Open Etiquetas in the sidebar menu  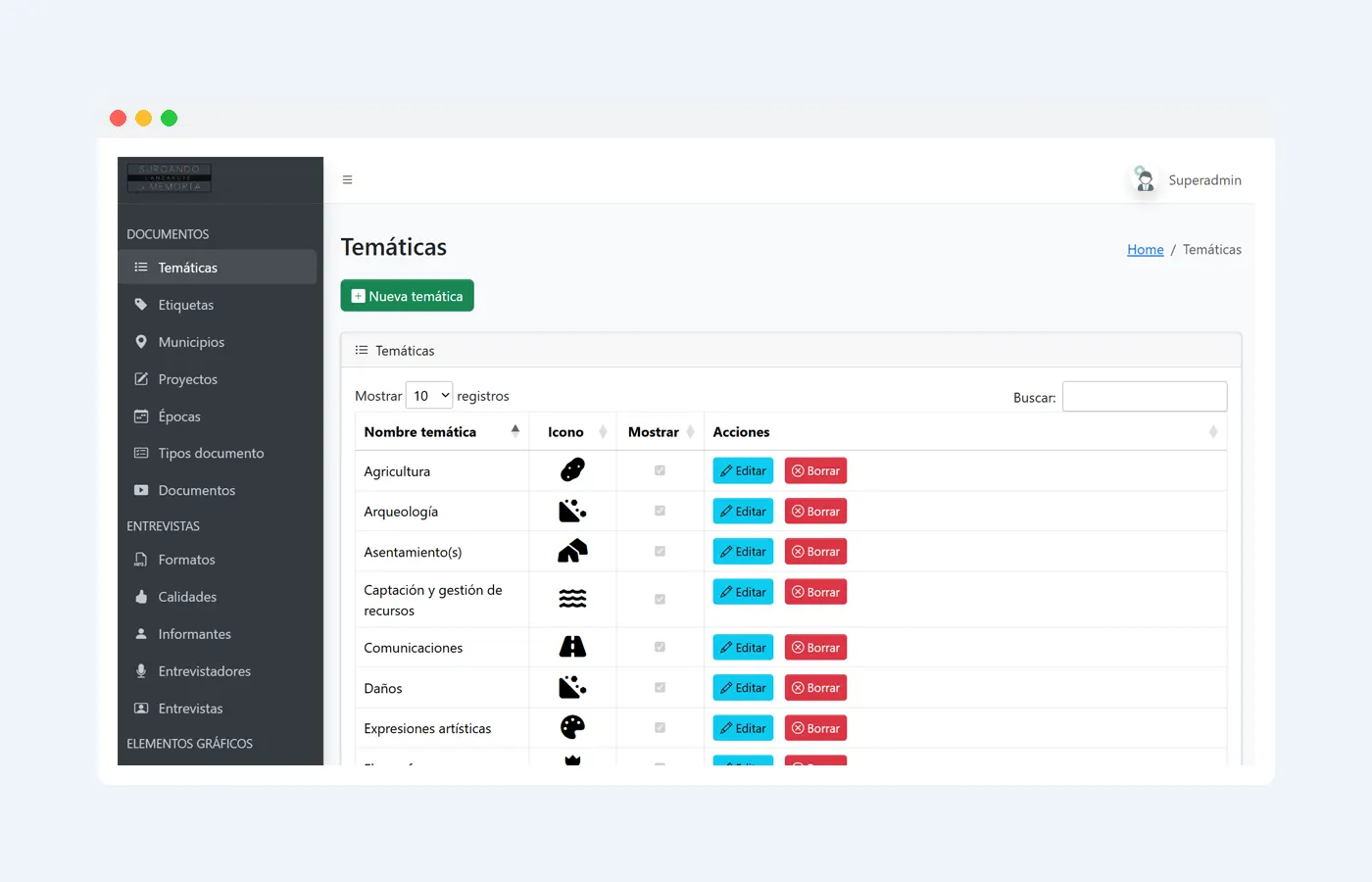186,305
